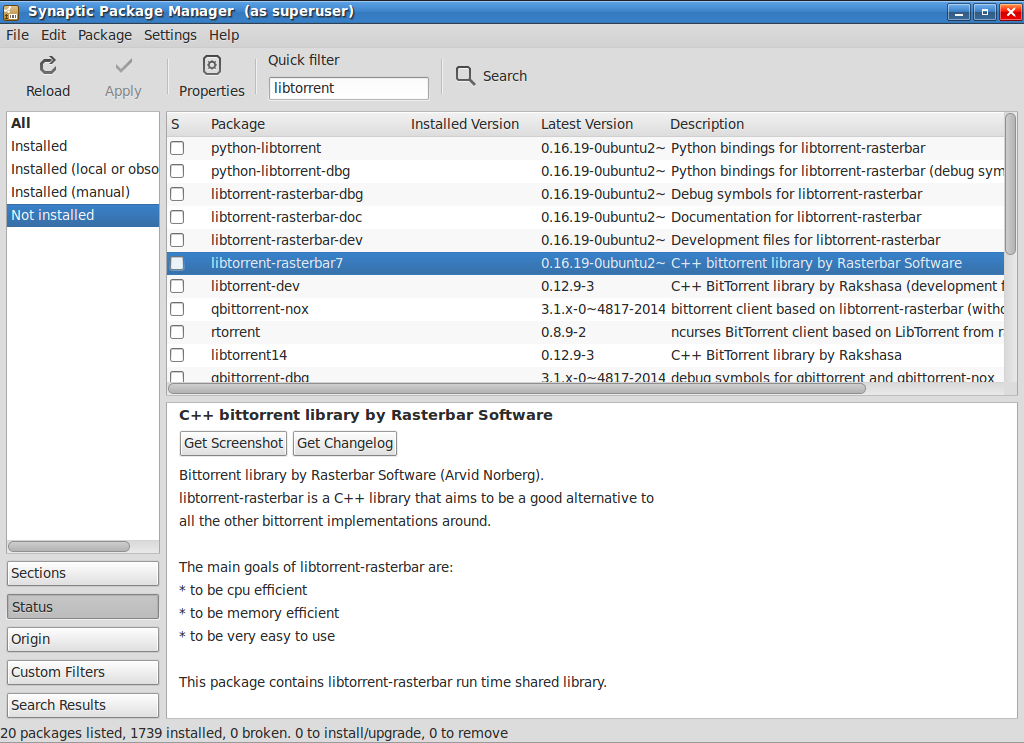This screenshot has width=1024, height=743.
Task: Mark checkbox for rtorrent
Action: pos(177,332)
